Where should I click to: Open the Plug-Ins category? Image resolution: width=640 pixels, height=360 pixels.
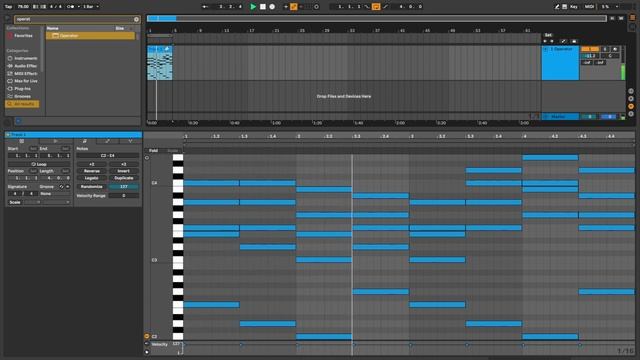(x=23, y=89)
